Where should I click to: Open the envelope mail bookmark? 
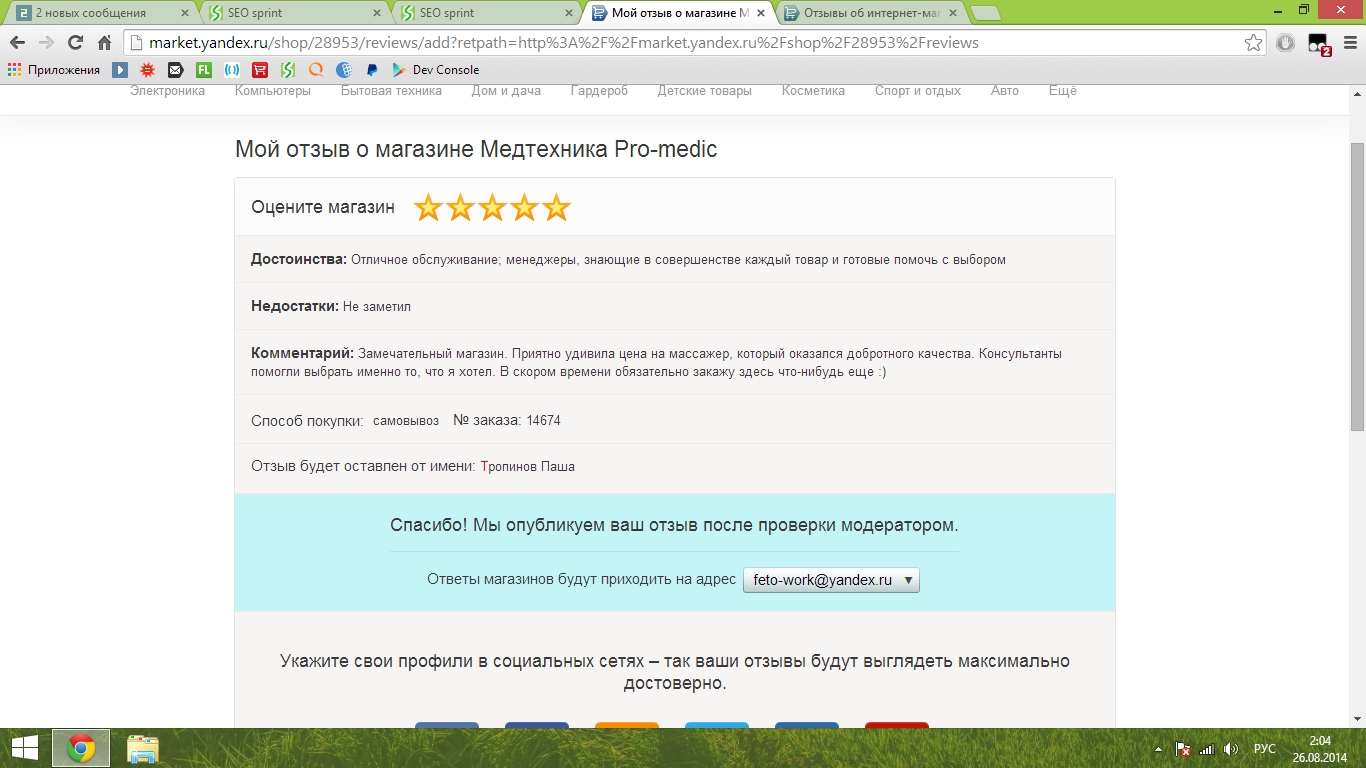point(176,70)
